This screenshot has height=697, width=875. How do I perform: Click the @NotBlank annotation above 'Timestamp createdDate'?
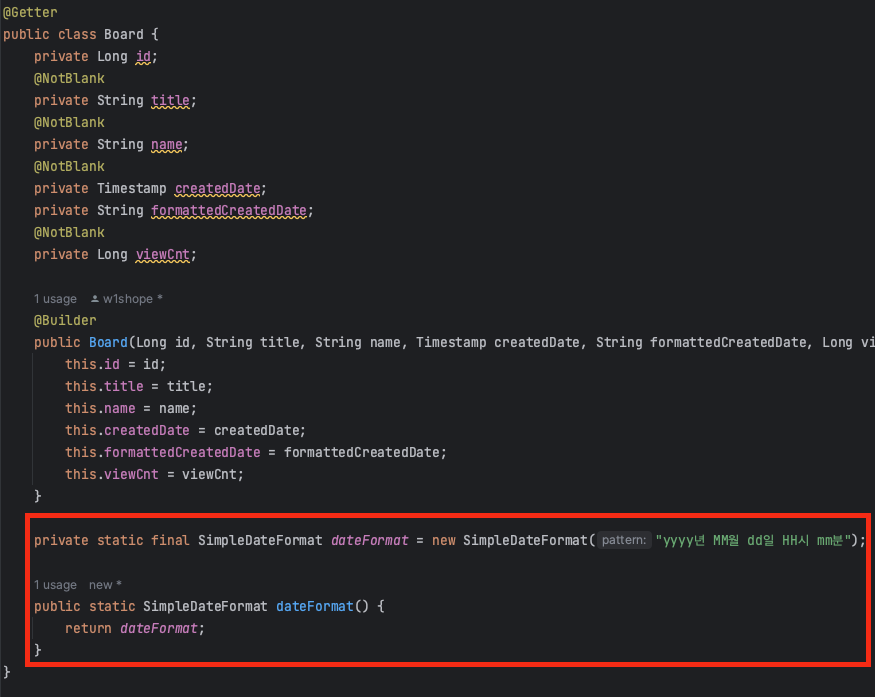click(69, 167)
